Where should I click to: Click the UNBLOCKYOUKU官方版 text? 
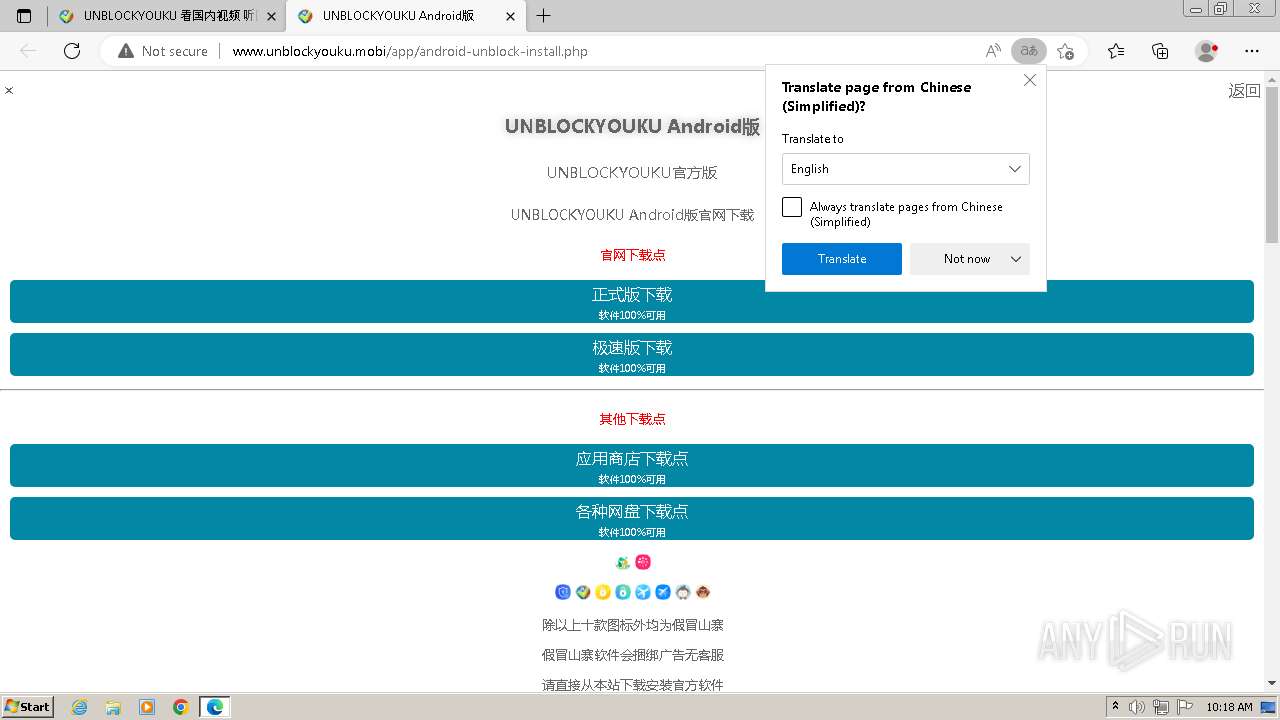[632, 173]
